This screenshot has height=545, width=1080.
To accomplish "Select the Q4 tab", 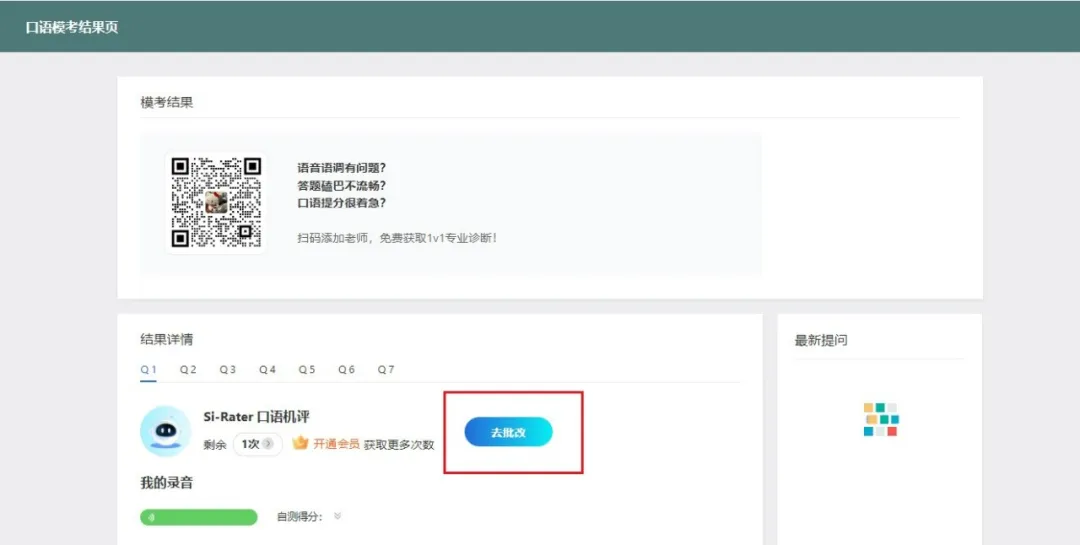I will [267, 370].
